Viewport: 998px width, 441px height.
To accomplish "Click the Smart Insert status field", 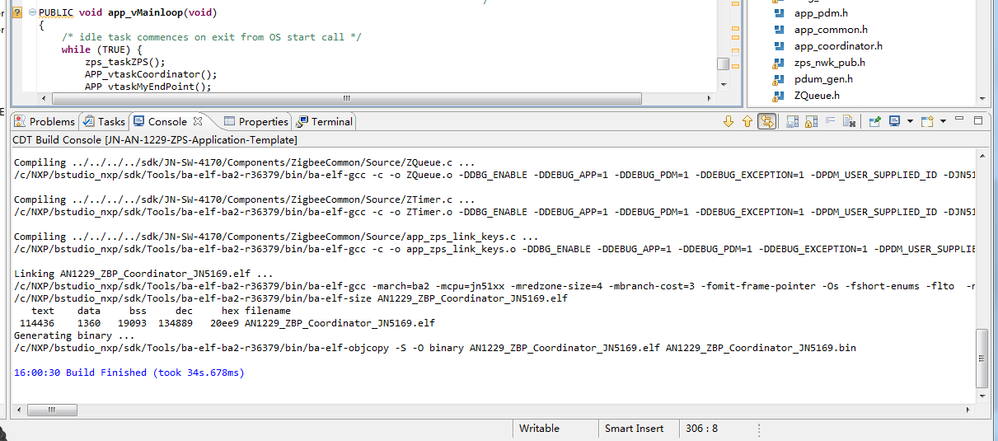I will tap(634, 428).
